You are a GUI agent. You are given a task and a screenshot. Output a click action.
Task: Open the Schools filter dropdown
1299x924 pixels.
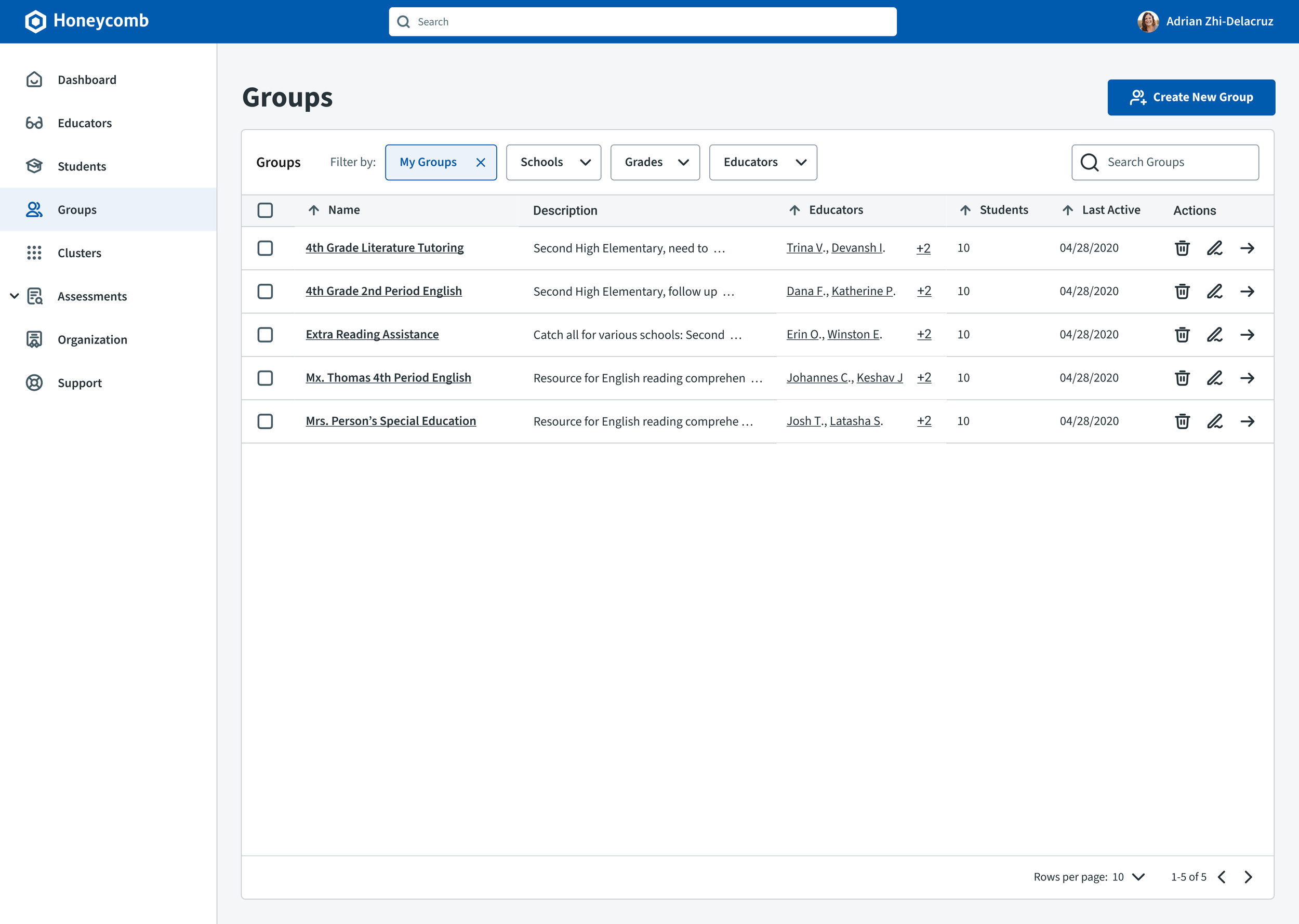pyautogui.click(x=553, y=163)
